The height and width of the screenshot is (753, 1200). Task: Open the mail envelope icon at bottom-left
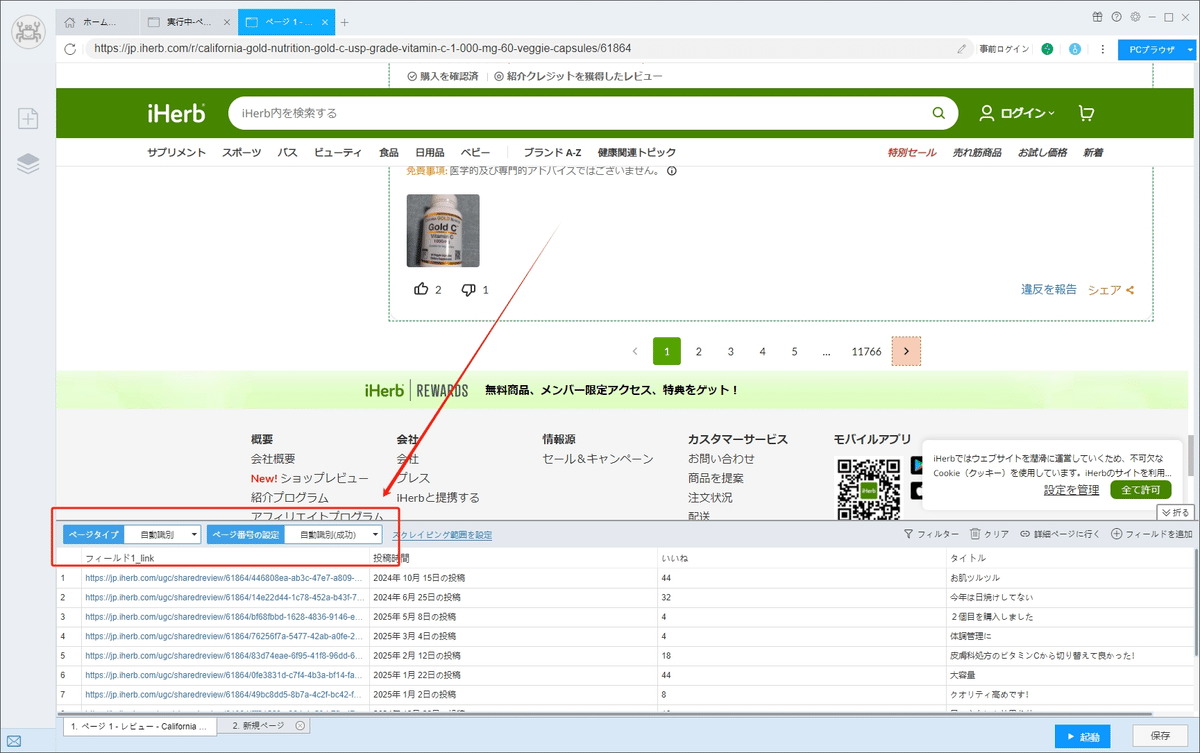click(14, 741)
